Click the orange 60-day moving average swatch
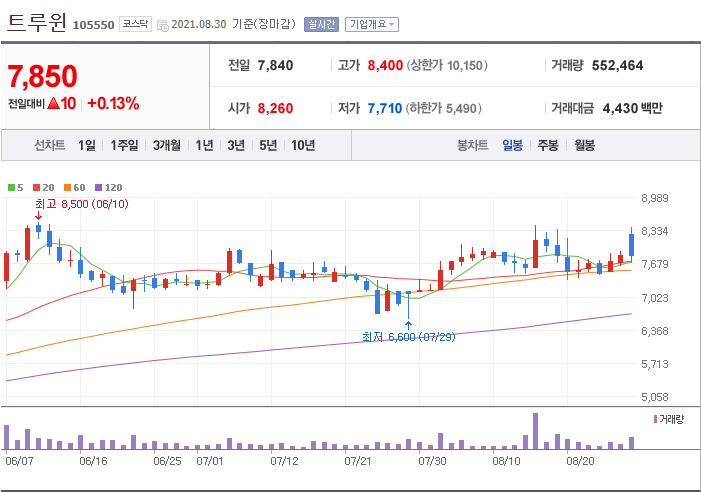This screenshot has width=701, height=492. (68, 188)
